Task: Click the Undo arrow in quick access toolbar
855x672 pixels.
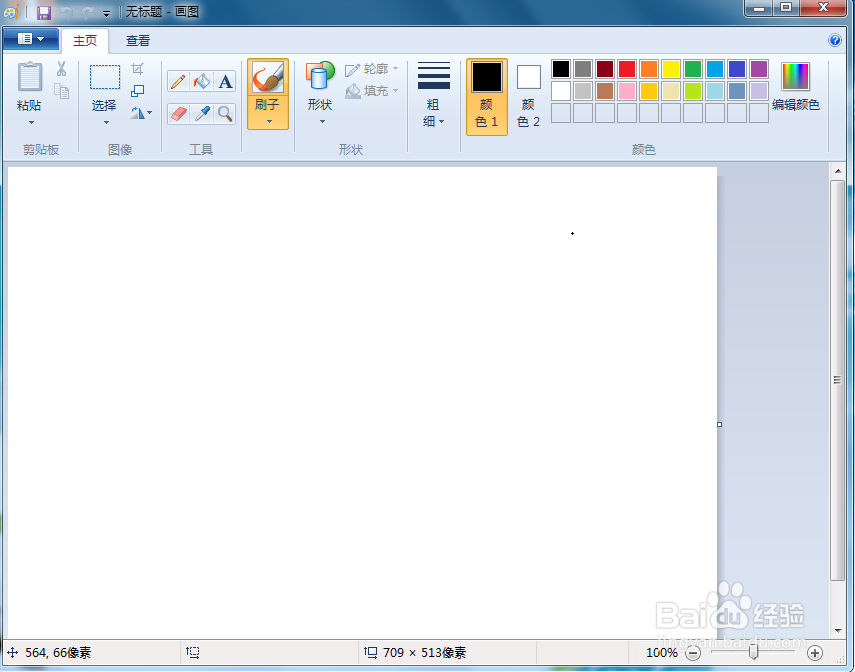Action: click(66, 12)
